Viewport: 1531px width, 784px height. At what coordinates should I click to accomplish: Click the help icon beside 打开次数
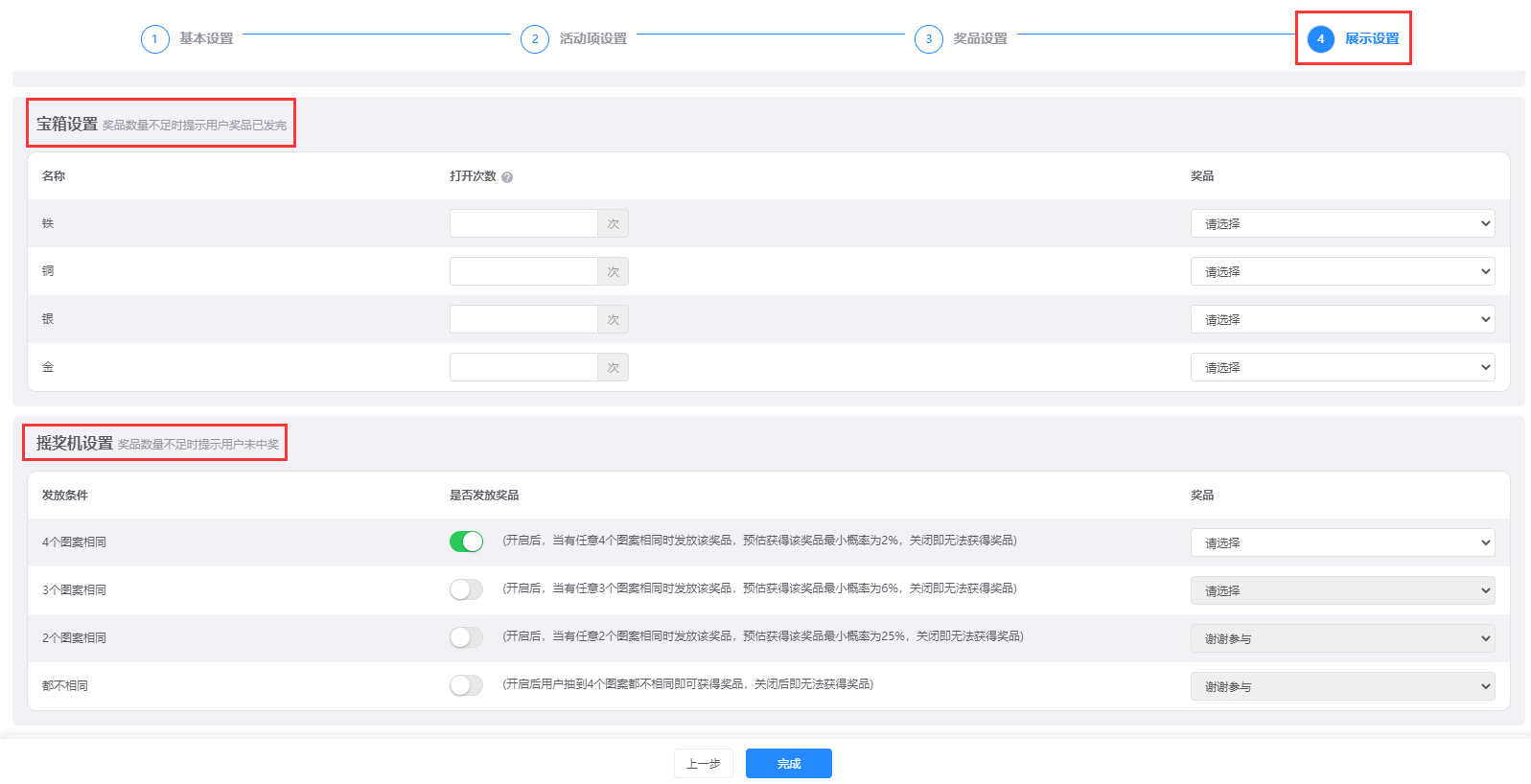pos(507,177)
